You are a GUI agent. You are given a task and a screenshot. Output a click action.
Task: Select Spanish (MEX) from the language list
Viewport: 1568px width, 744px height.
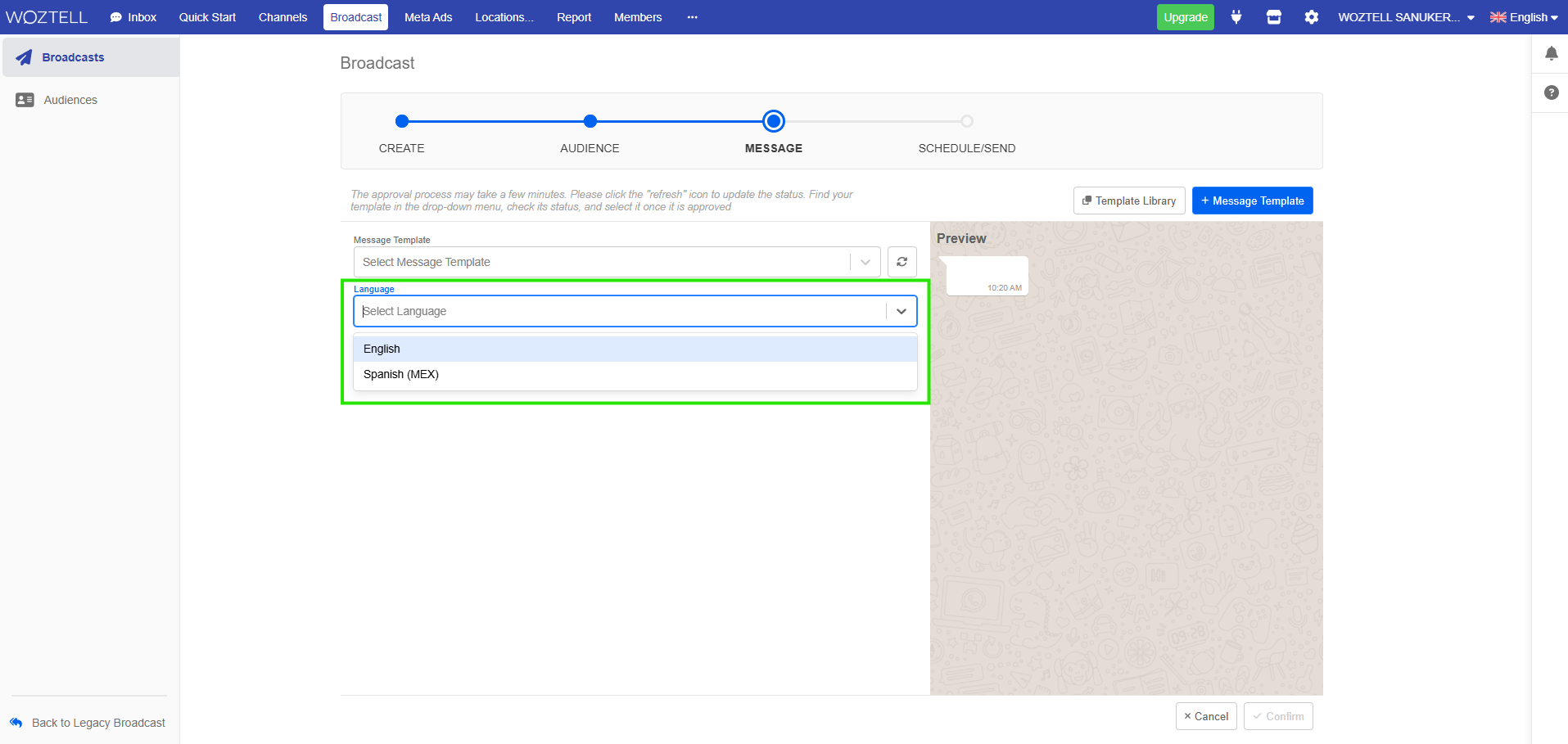[401, 374]
